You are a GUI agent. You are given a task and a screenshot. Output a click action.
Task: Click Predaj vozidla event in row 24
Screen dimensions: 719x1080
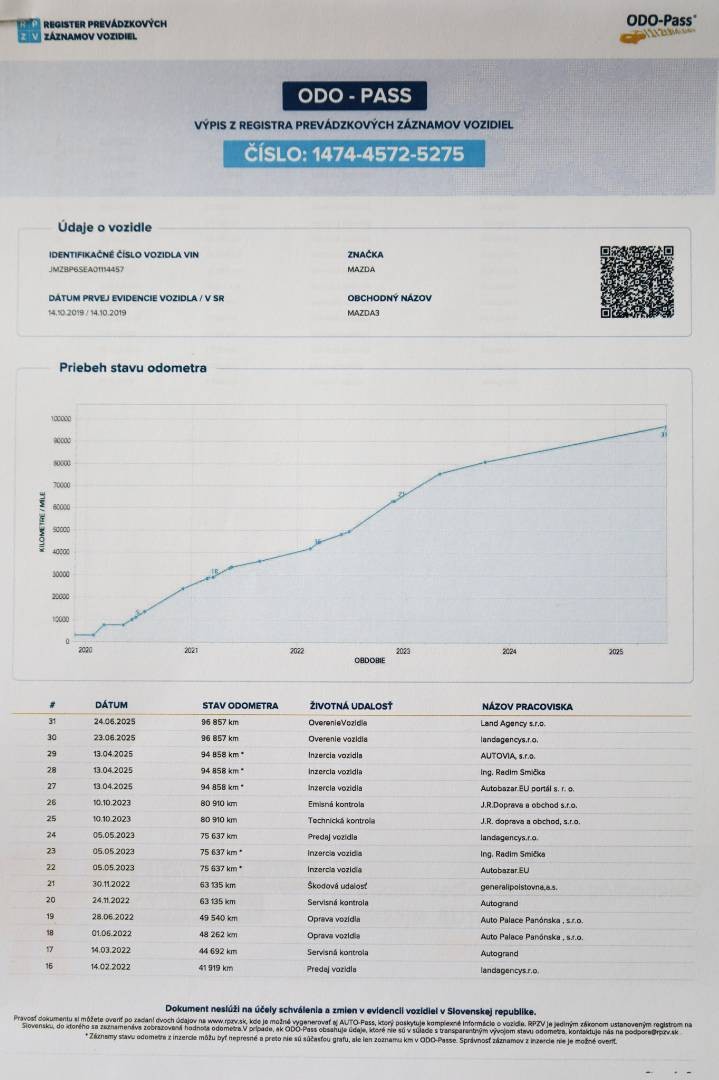(x=333, y=837)
